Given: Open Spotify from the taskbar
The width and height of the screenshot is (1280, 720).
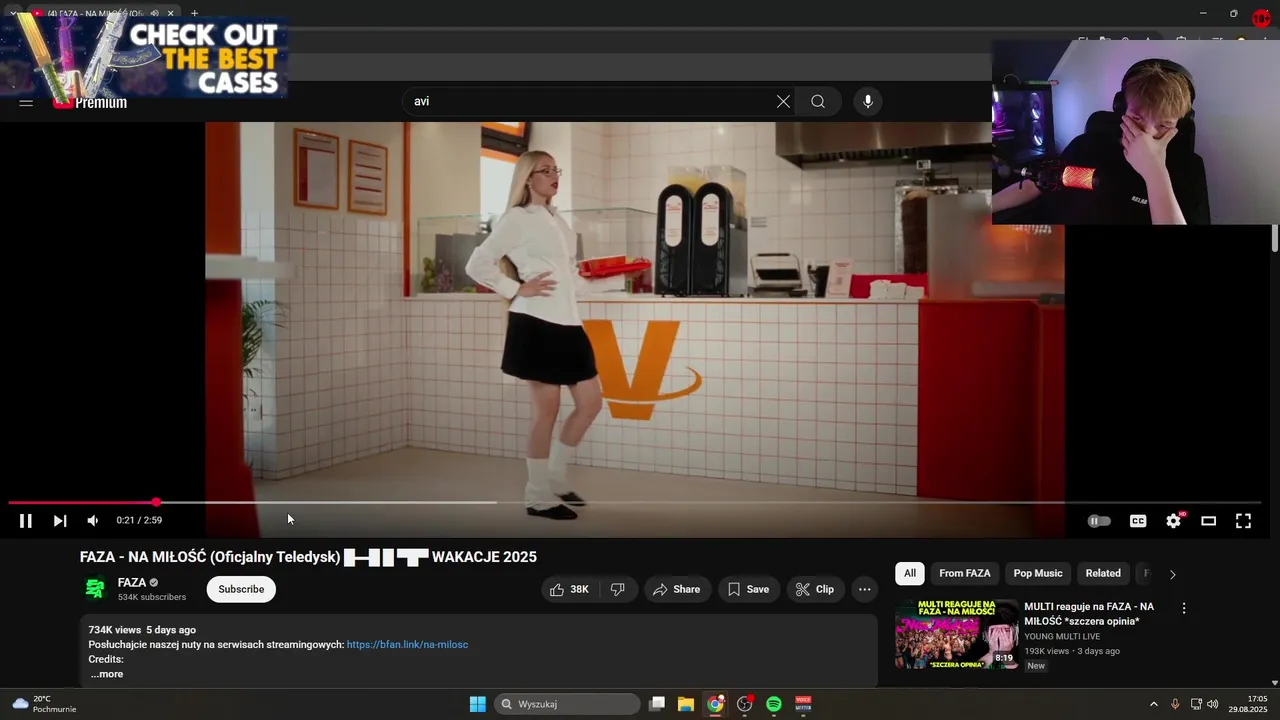Looking at the screenshot, I should click(774, 704).
